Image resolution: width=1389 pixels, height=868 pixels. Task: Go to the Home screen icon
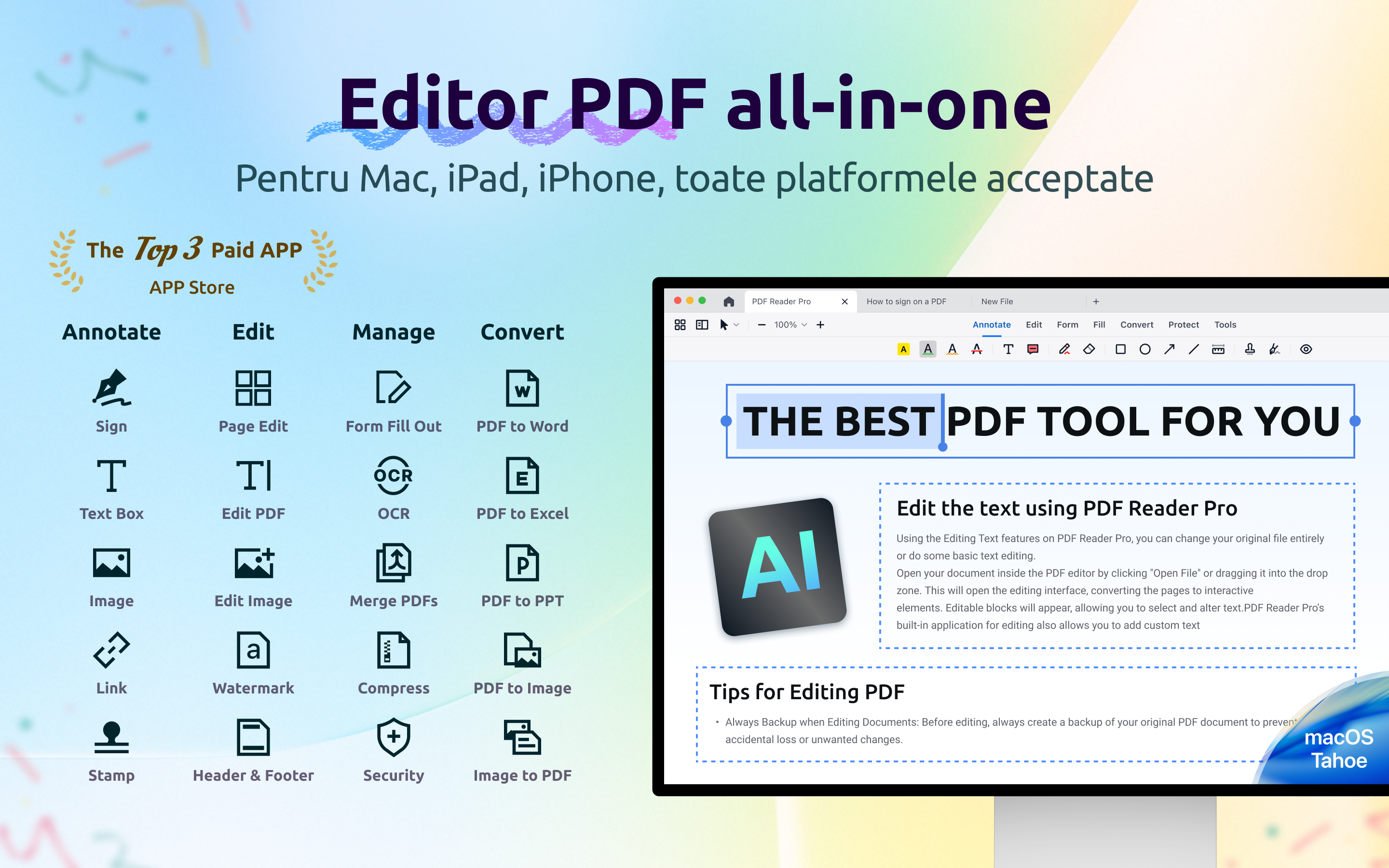[729, 301]
